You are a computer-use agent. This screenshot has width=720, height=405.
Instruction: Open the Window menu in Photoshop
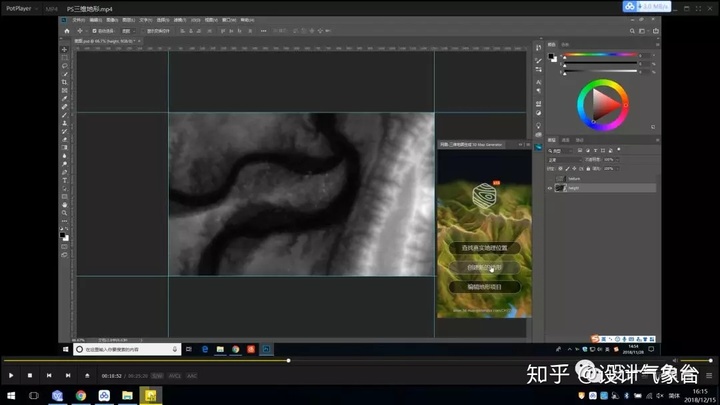229,20
